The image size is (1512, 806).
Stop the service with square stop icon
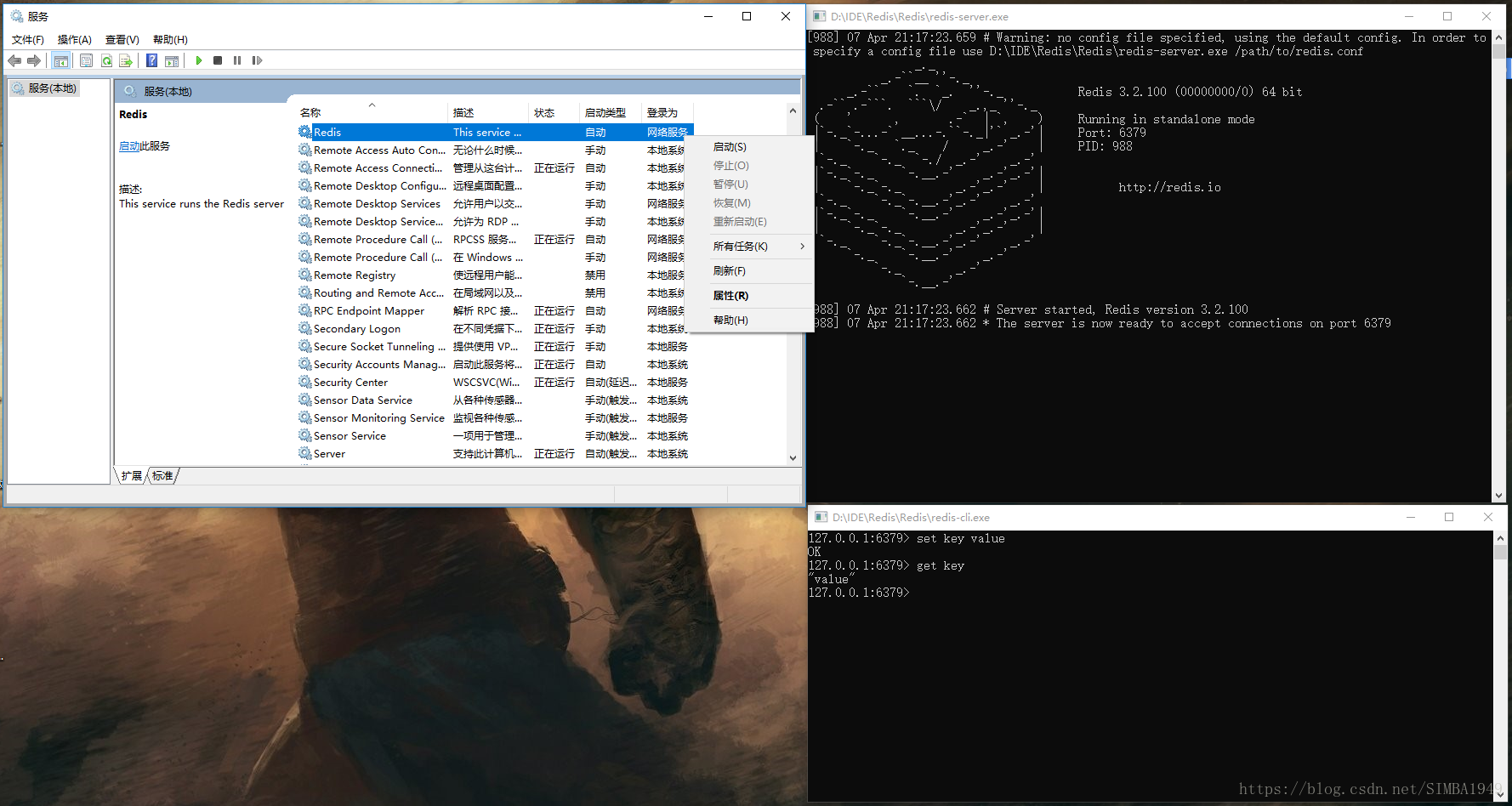[218, 60]
